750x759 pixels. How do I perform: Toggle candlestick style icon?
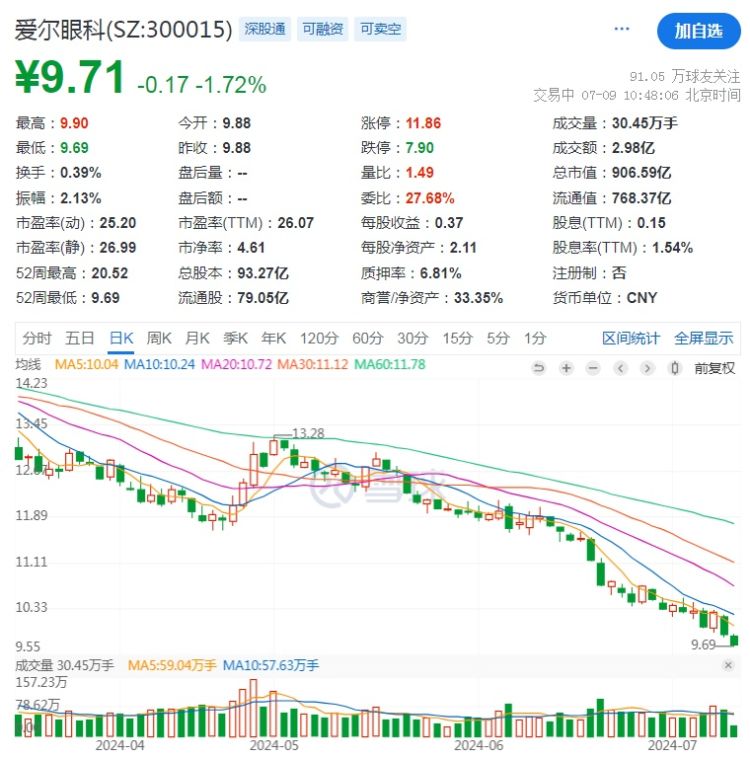click(674, 368)
